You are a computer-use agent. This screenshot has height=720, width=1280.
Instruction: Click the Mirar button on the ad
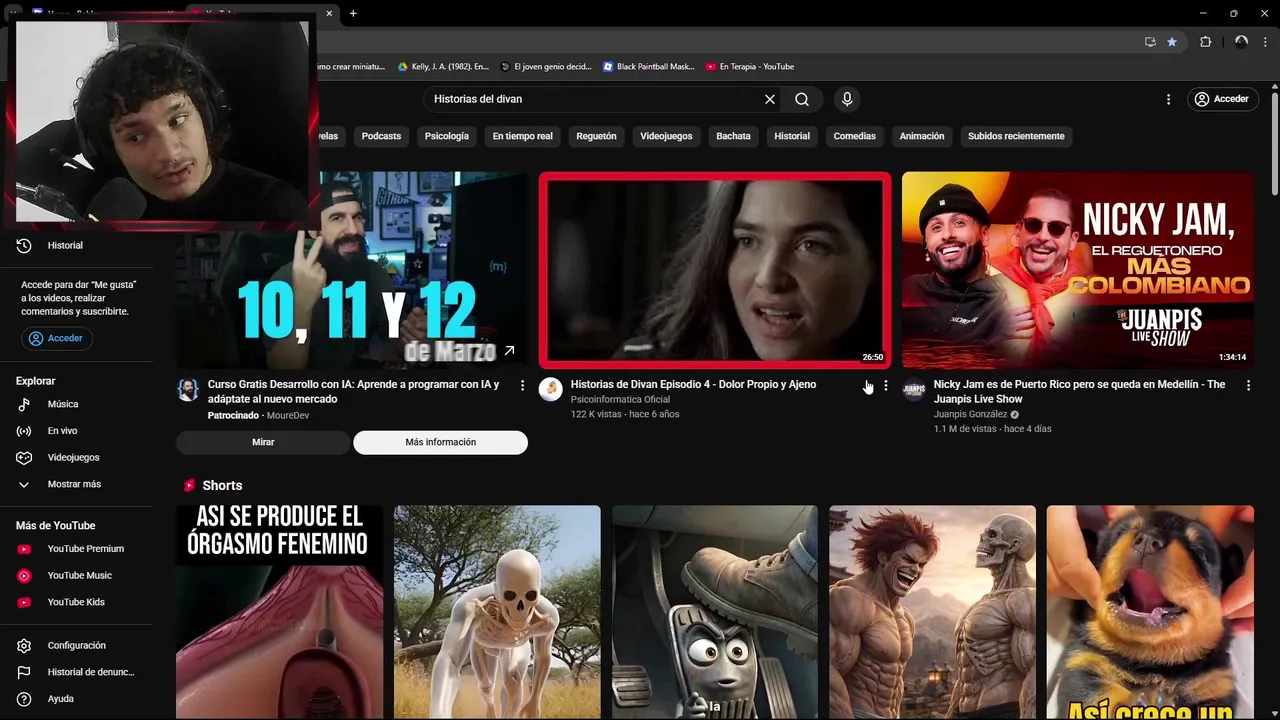click(x=263, y=442)
